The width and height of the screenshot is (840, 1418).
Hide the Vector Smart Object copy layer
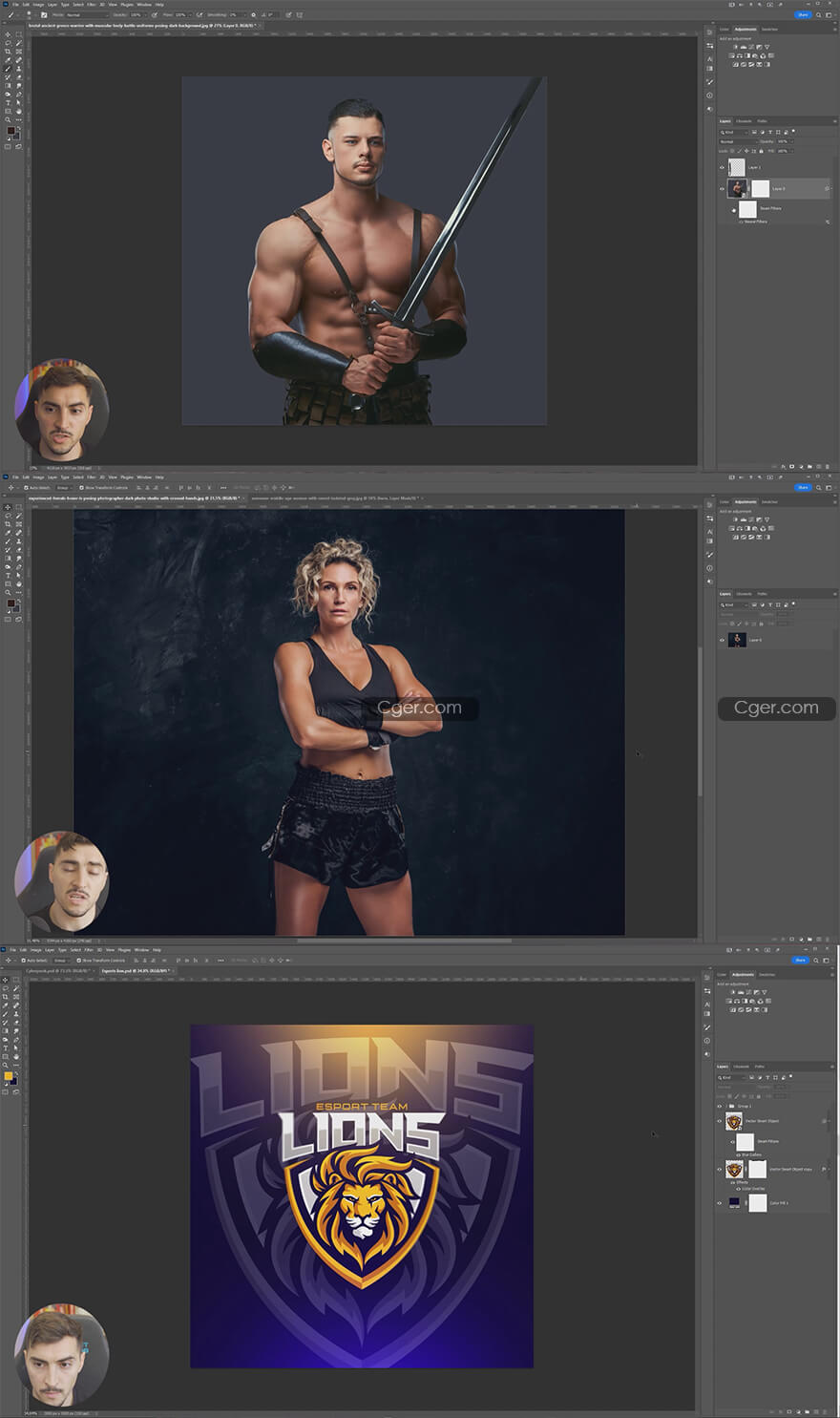(x=720, y=1169)
